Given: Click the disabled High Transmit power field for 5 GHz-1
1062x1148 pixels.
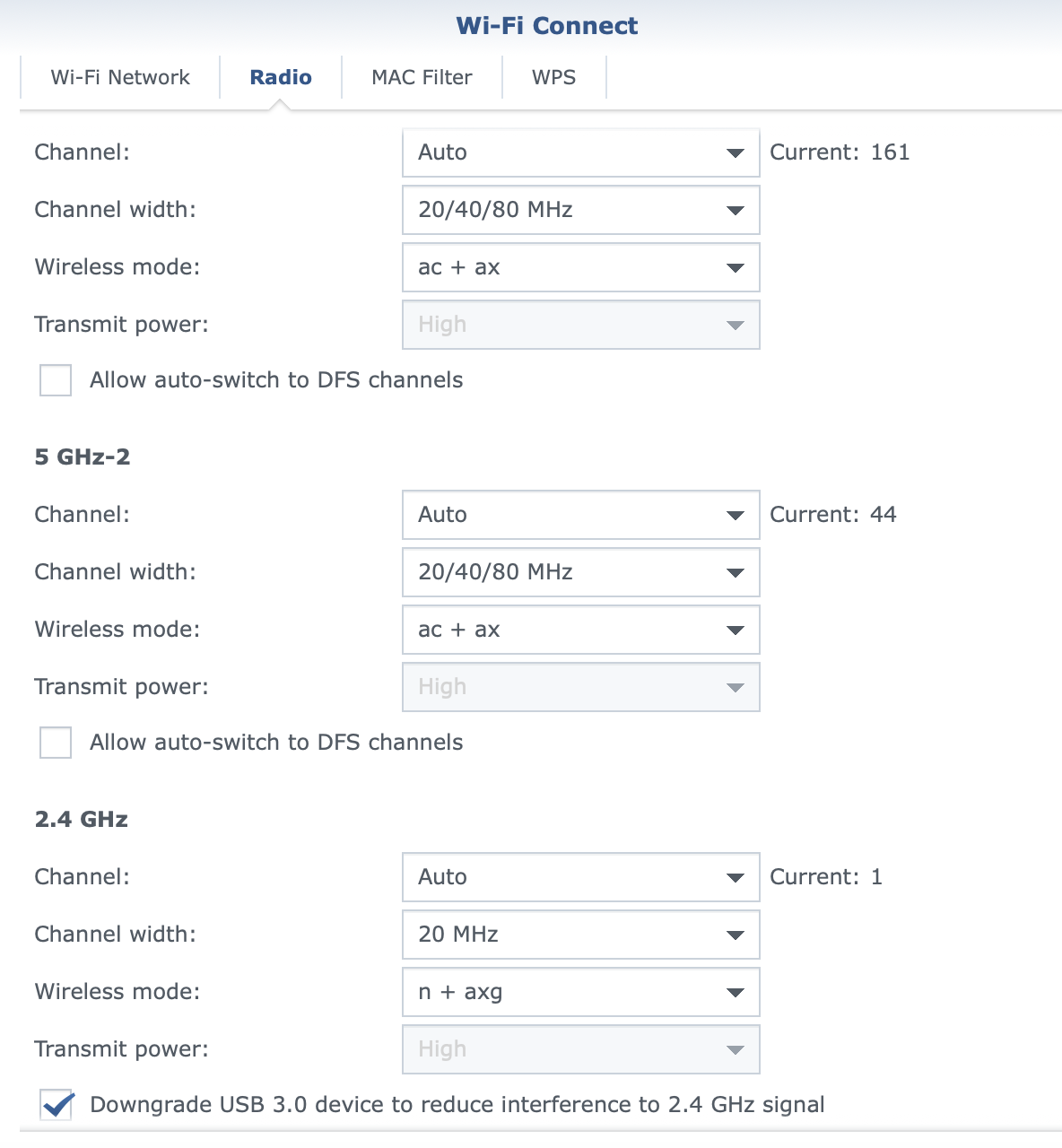Looking at the screenshot, I should 580,325.
